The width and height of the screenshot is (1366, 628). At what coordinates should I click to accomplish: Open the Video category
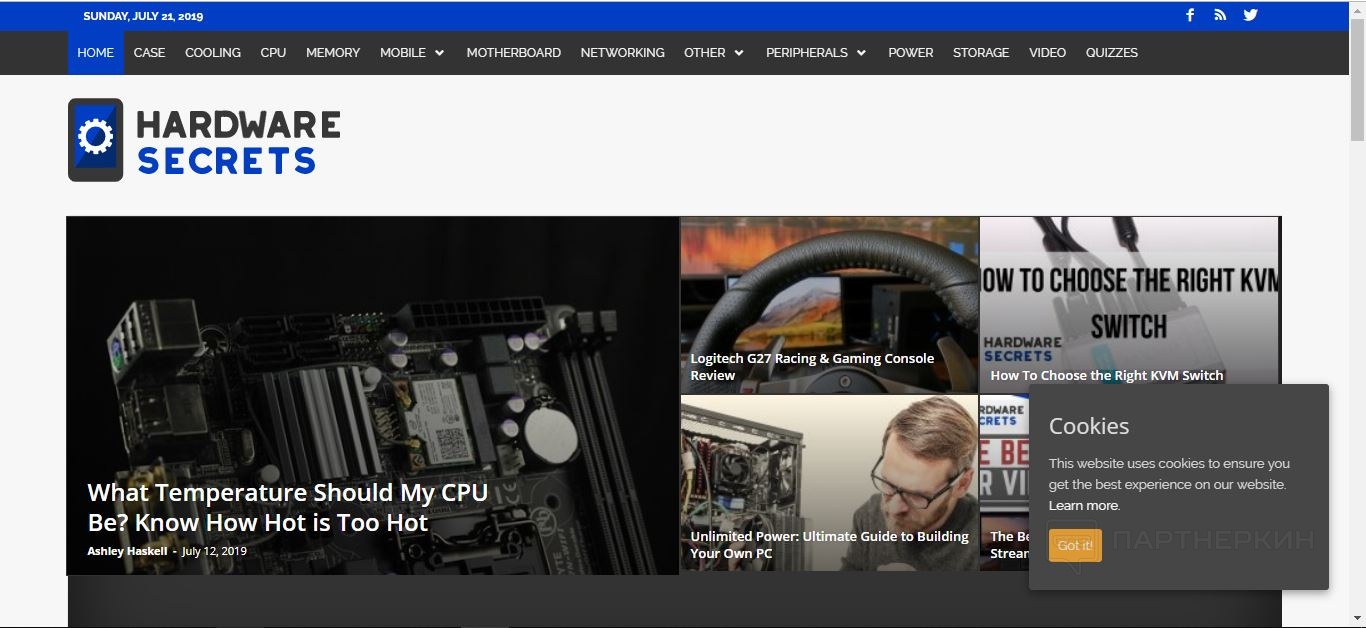click(1047, 53)
